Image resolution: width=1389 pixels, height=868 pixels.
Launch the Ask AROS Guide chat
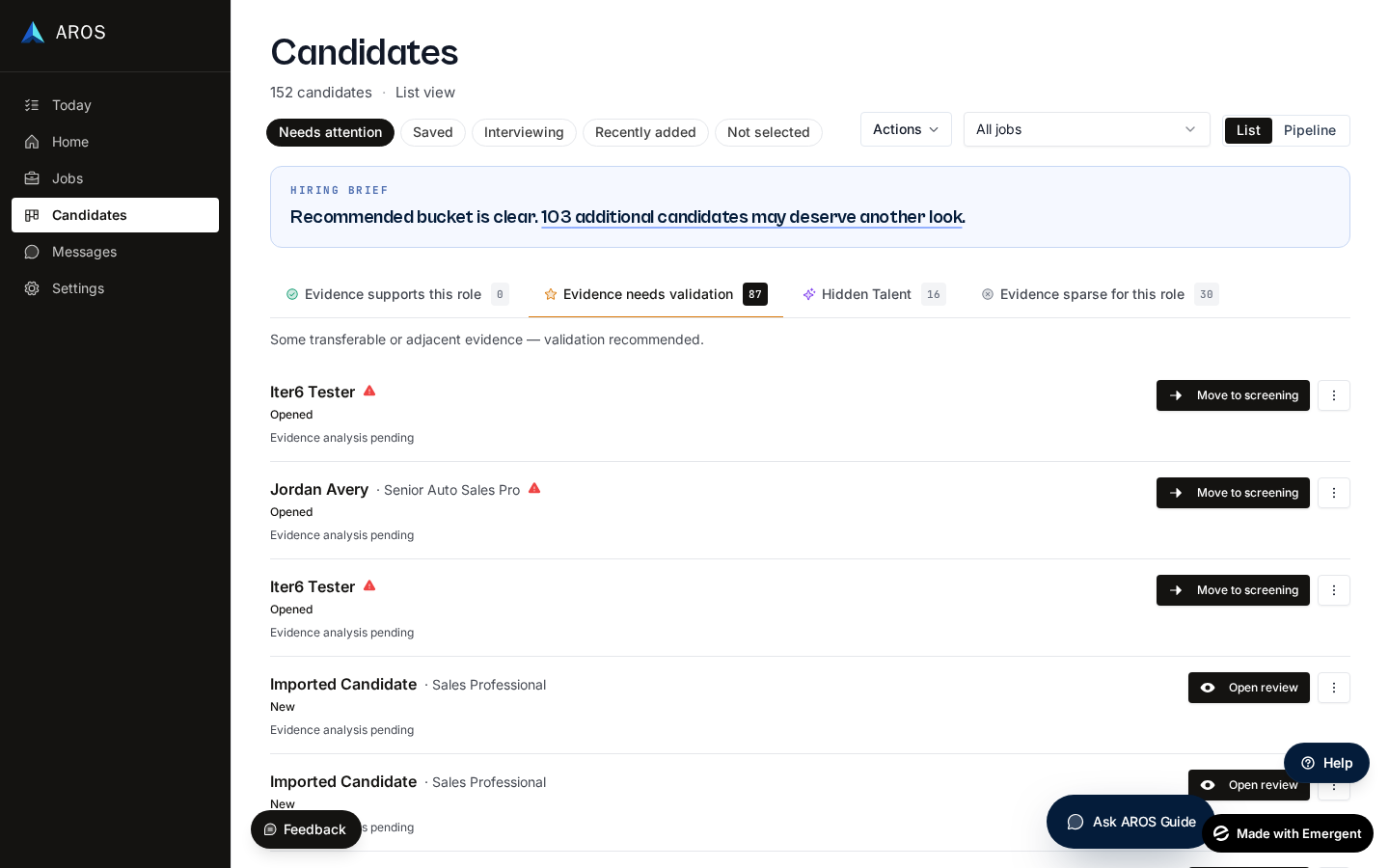[x=1130, y=822]
